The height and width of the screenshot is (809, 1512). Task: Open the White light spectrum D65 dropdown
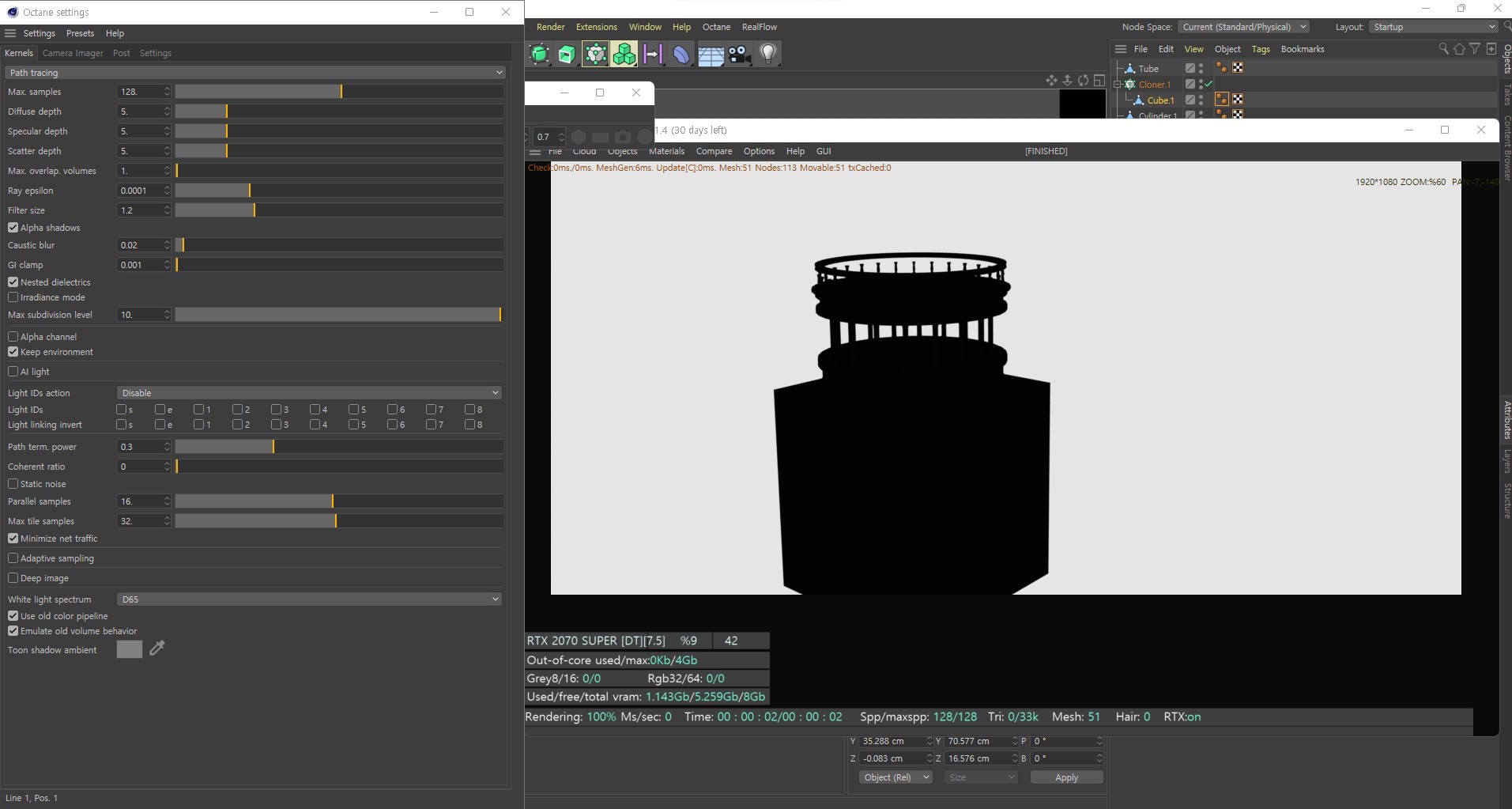click(x=308, y=599)
